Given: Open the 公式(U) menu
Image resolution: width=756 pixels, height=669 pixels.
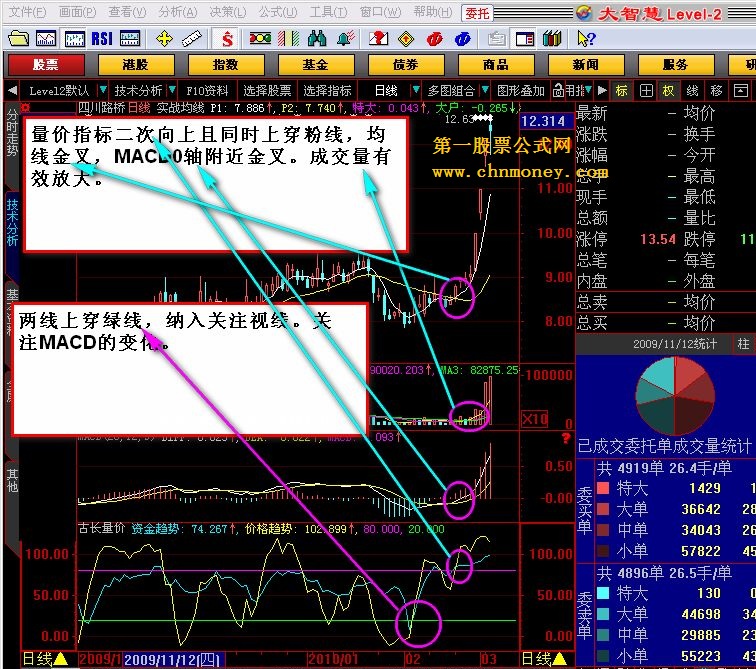Looking at the screenshot, I should tap(278, 12).
